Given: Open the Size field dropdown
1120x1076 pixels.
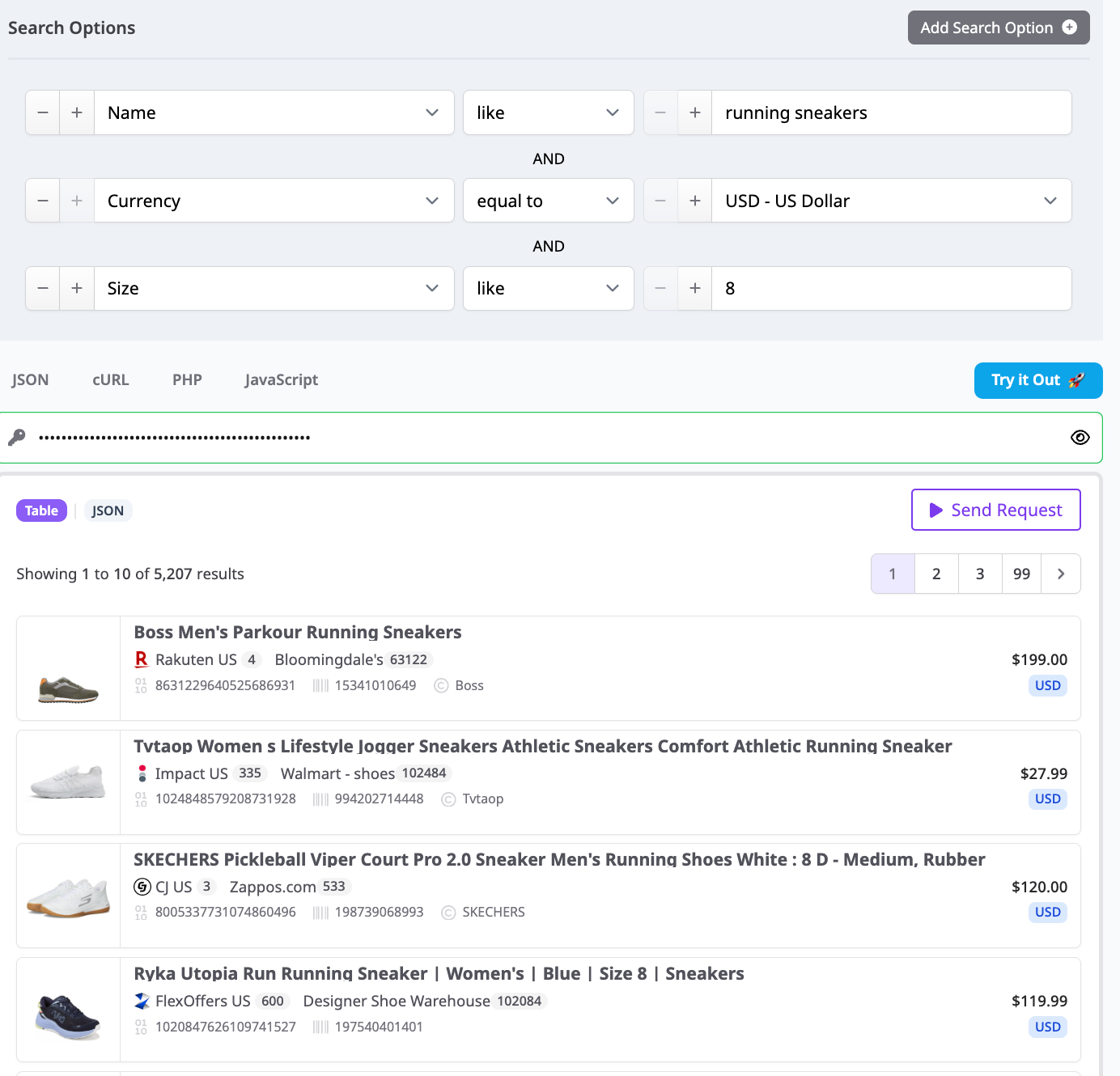Looking at the screenshot, I should [274, 288].
